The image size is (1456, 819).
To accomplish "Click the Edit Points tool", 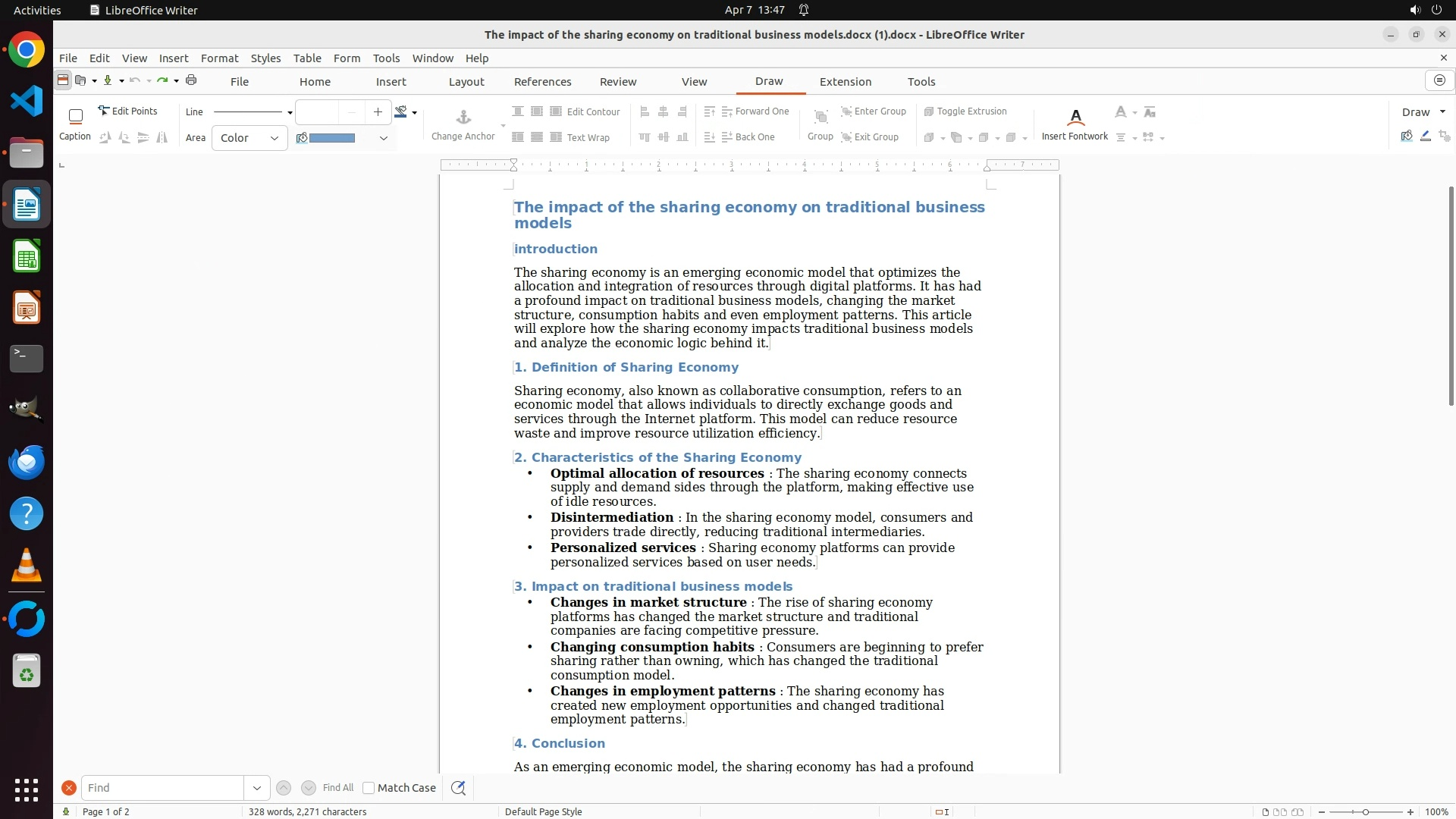I will pyautogui.click(x=127, y=111).
